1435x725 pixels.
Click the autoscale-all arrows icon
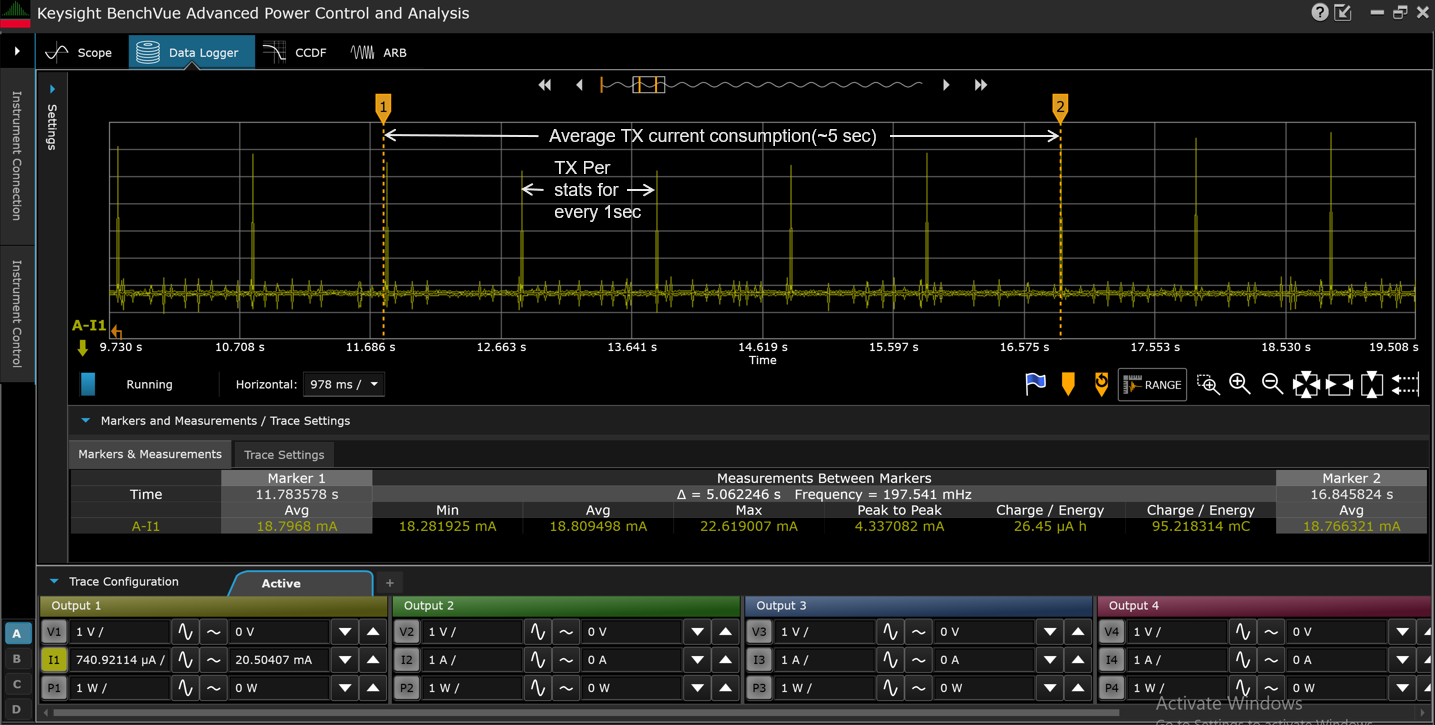click(1306, 384)
